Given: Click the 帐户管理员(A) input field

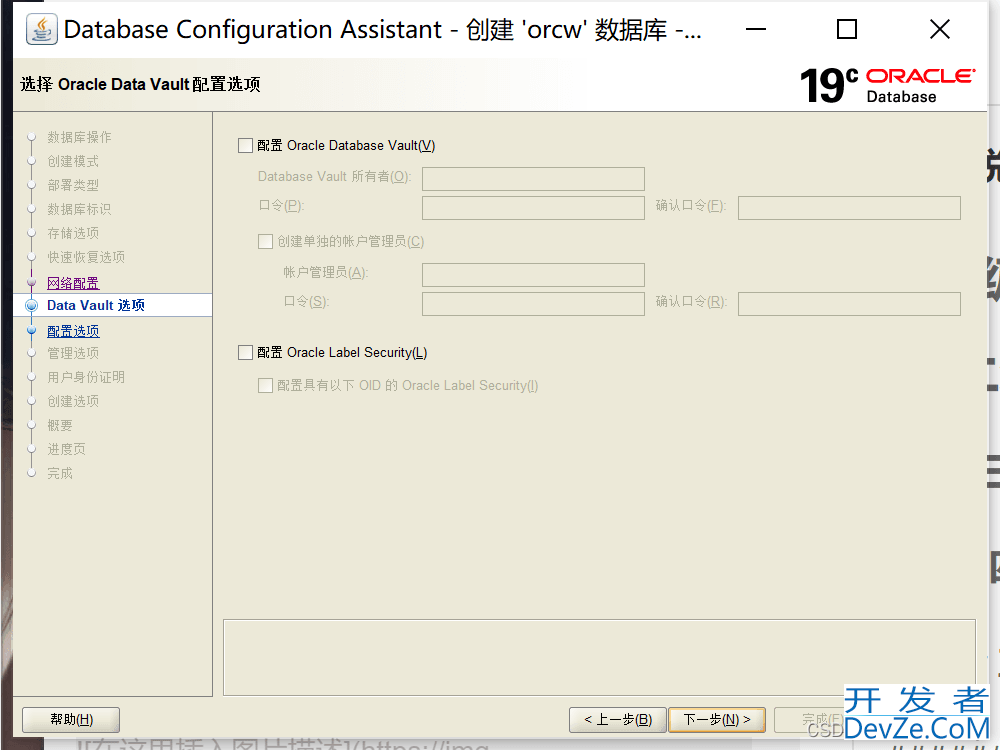Looking at the screenshot, I should [x=533, y=275].
